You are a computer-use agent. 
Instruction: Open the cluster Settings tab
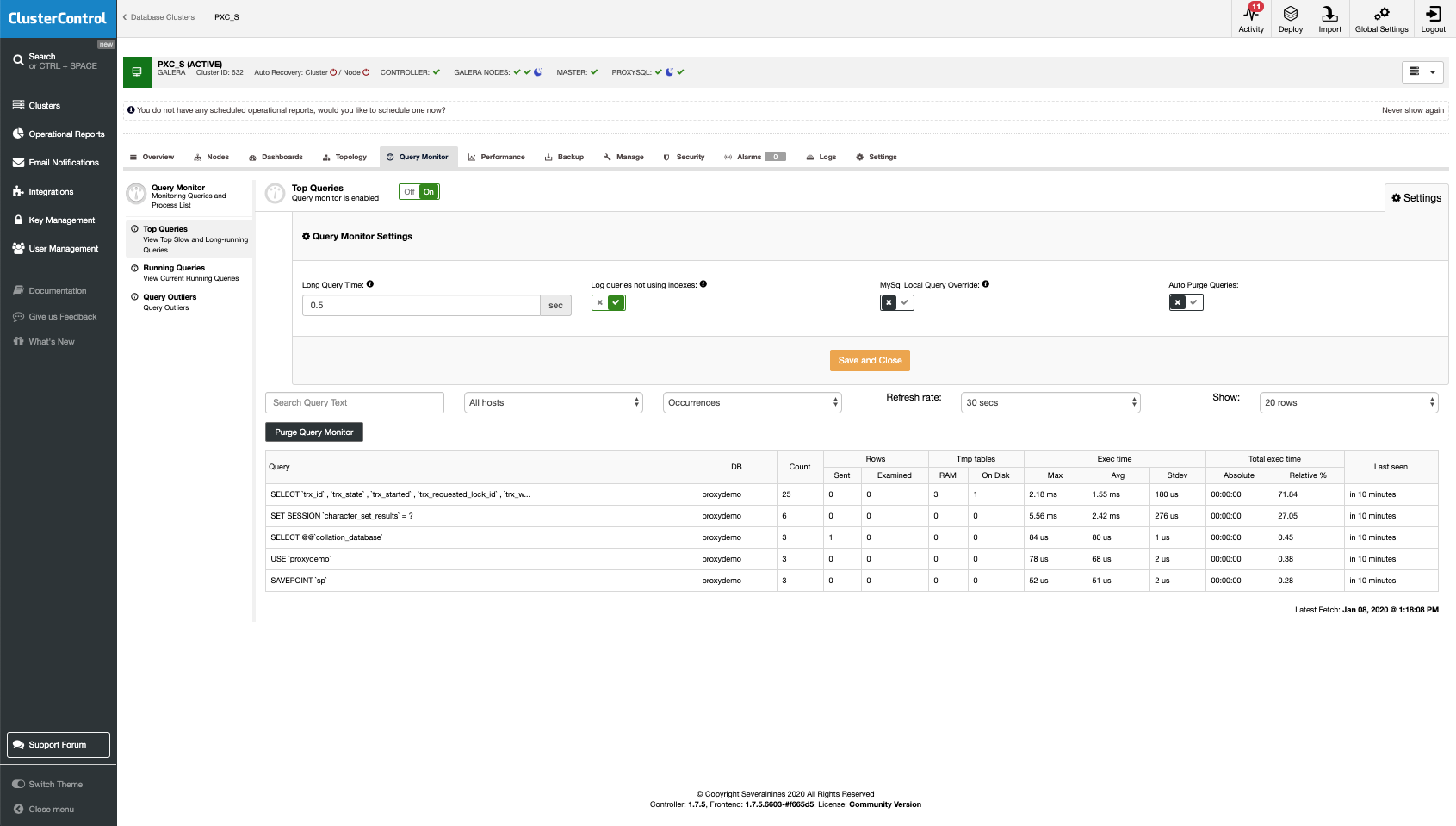point(877,157)
